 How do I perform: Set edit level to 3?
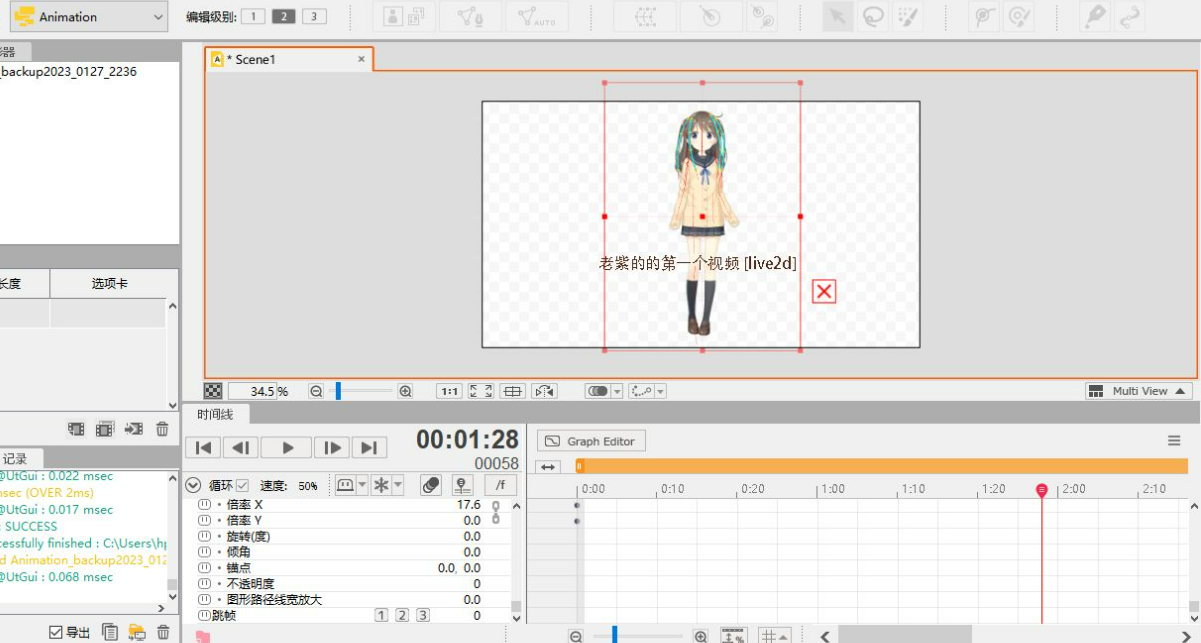click(313, 16)
